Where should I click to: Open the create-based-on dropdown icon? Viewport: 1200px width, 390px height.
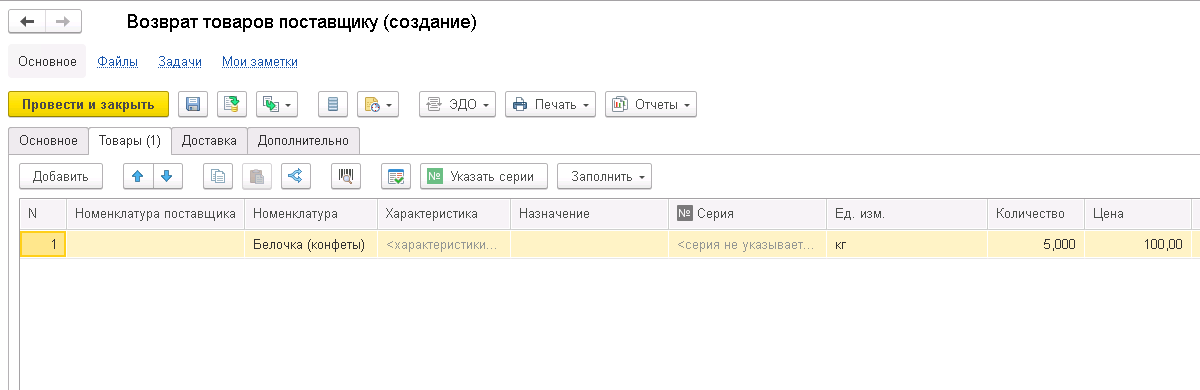click(x=278, y=104)
